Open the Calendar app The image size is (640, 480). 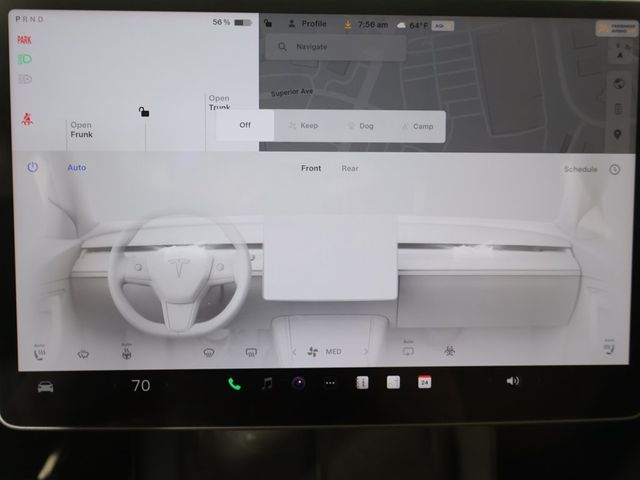[424, 382]
